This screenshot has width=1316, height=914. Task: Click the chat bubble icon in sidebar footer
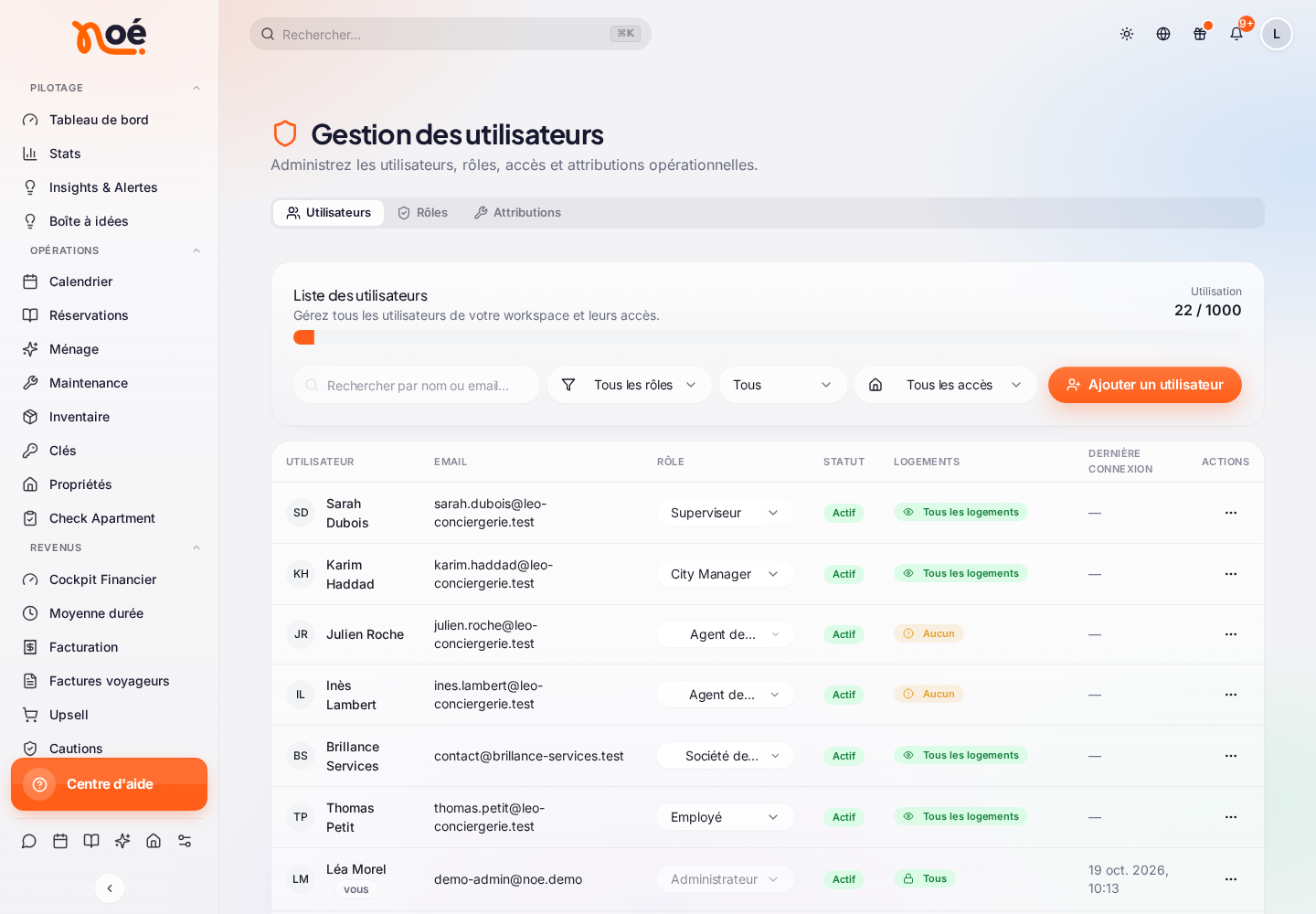pyautogui.click(x=29, y=841)
